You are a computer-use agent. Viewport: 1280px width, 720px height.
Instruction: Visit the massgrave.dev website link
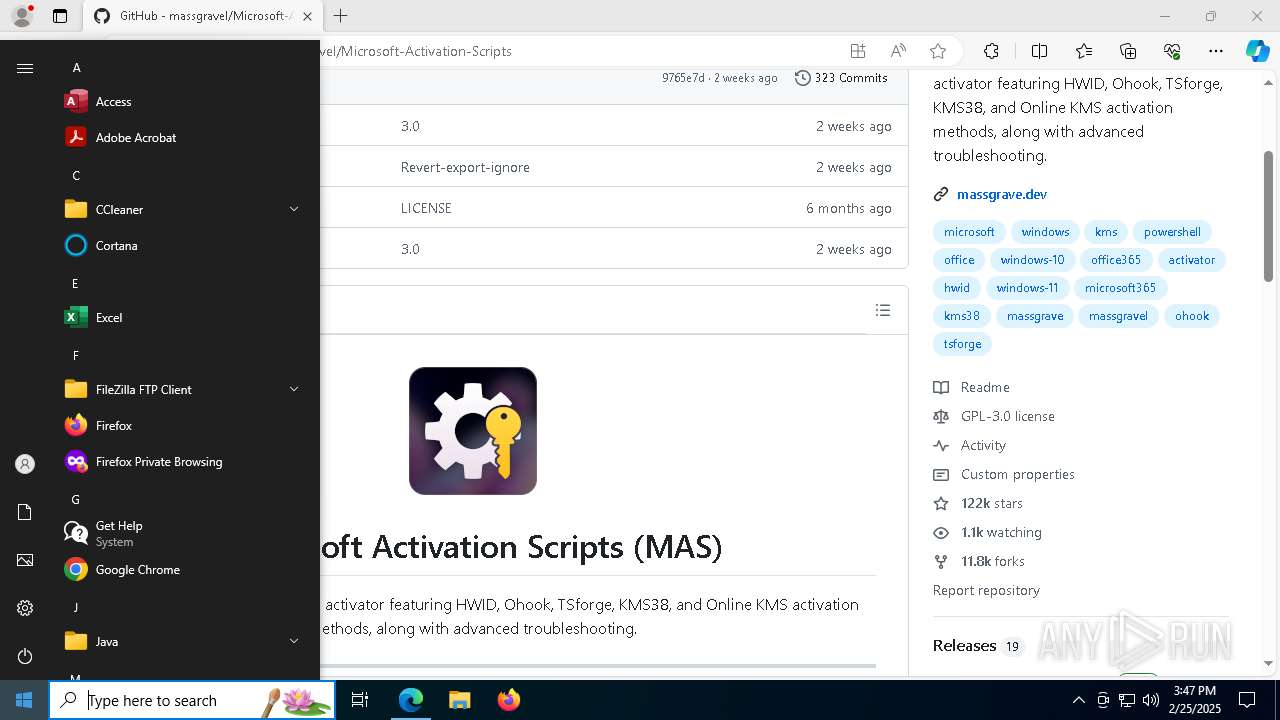click(1002, 194)
